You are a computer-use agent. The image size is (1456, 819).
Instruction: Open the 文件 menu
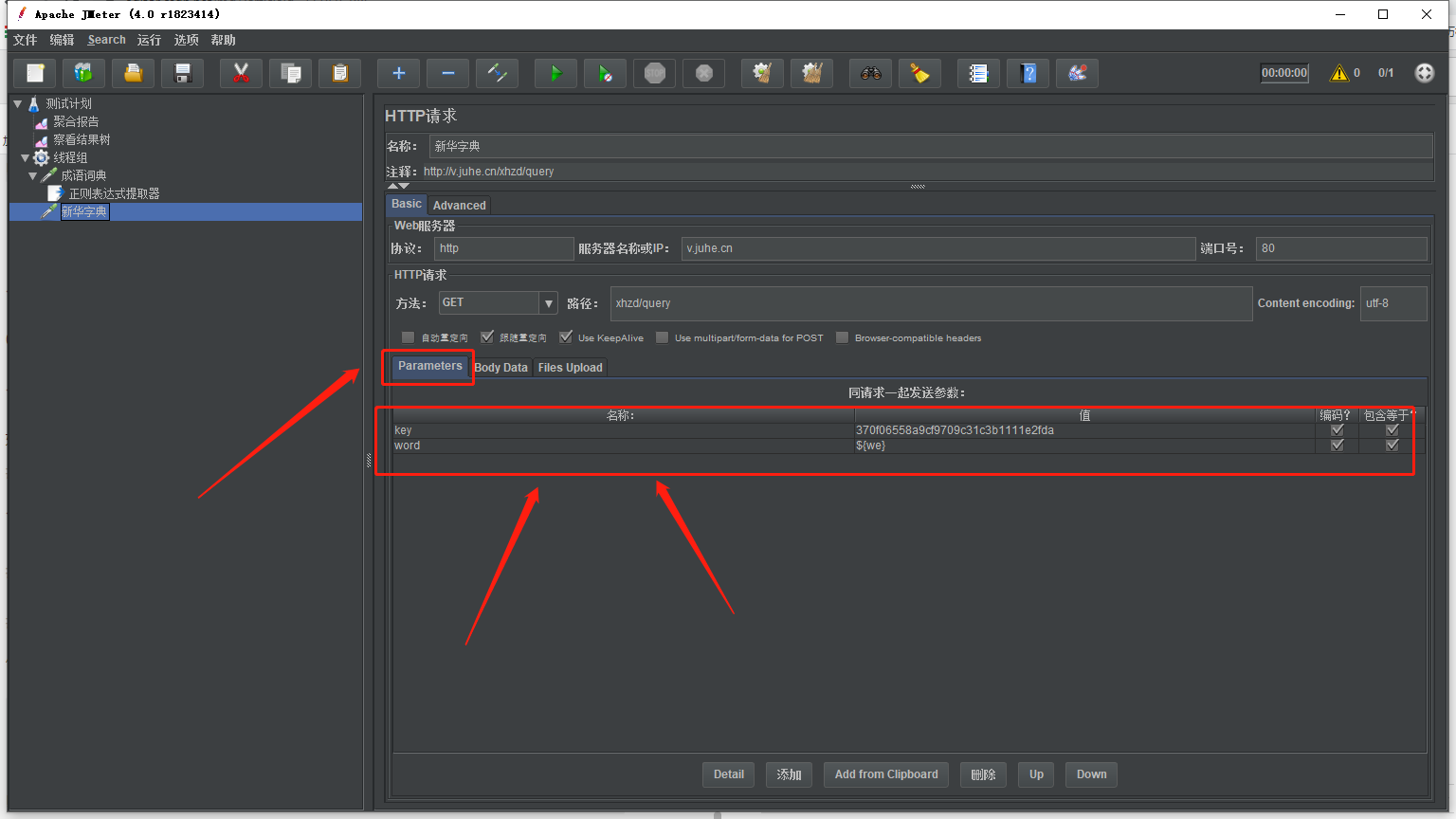coord(26,40)
